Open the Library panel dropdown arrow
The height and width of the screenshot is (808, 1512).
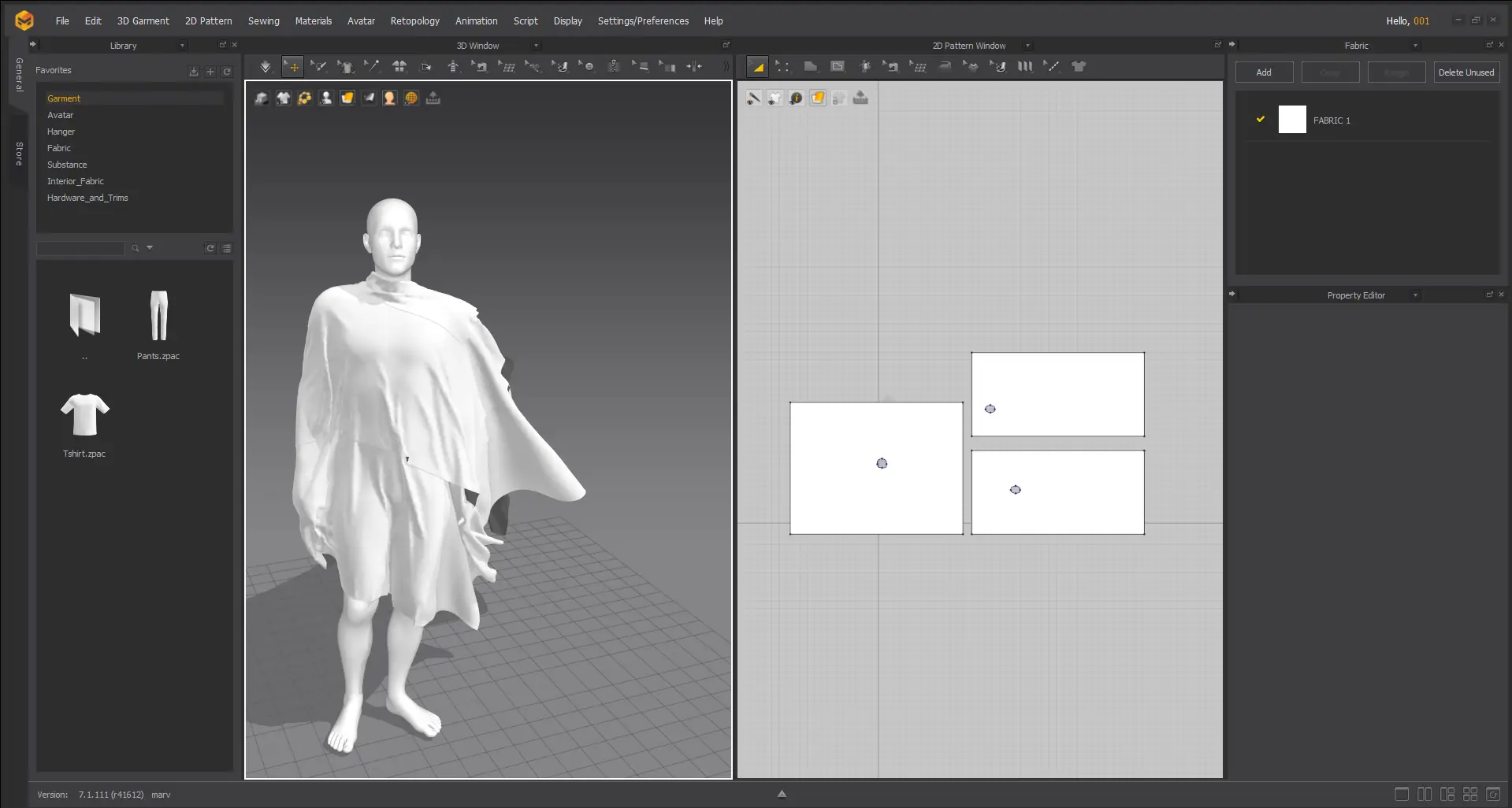(182, 46)
